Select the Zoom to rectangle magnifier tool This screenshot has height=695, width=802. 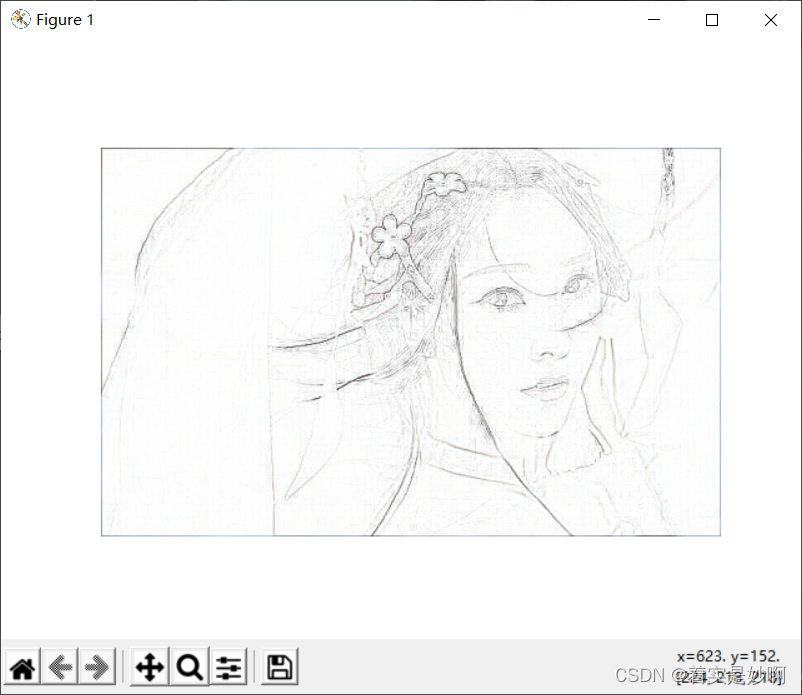189,667
